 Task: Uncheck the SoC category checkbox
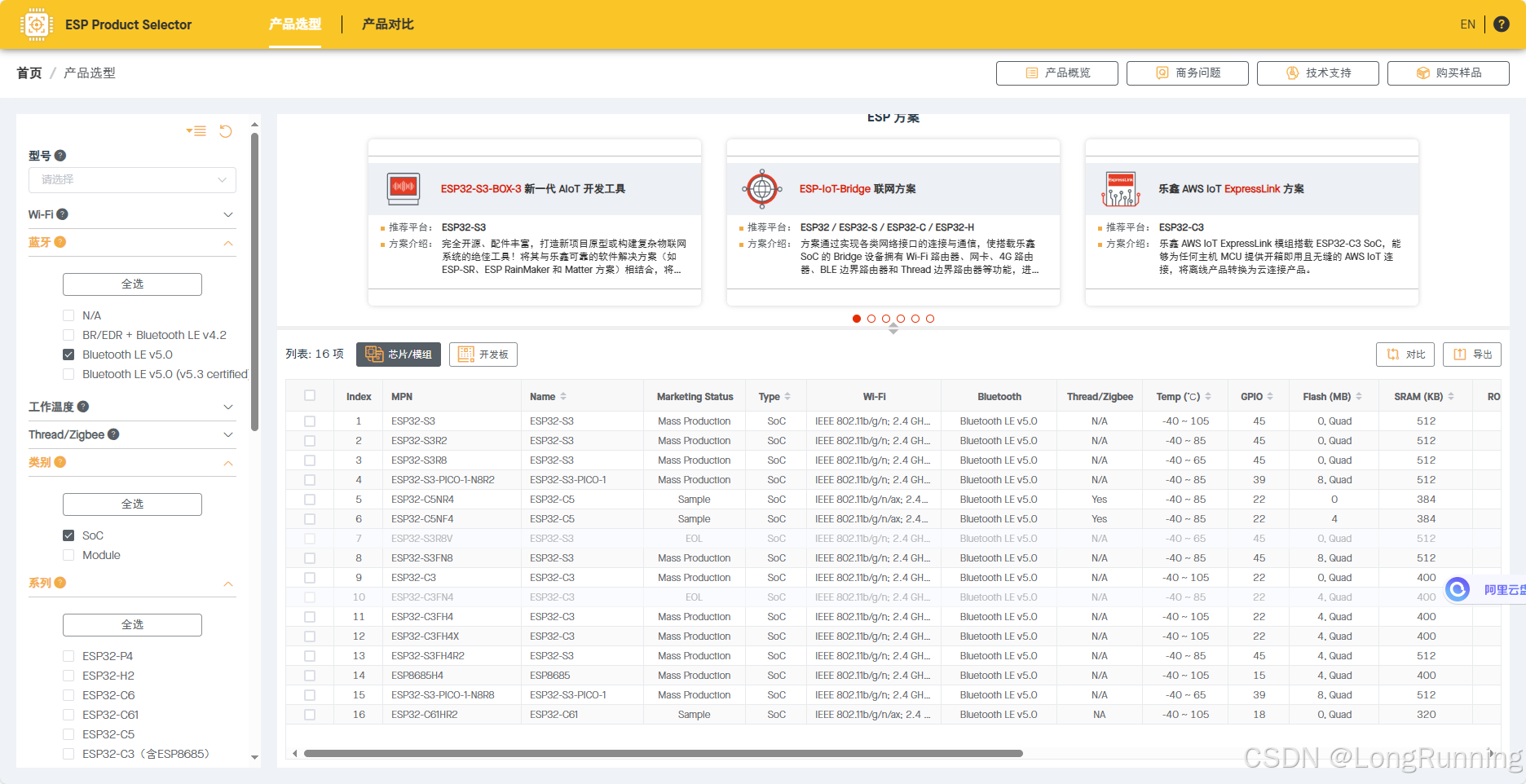tap(68, 535)
